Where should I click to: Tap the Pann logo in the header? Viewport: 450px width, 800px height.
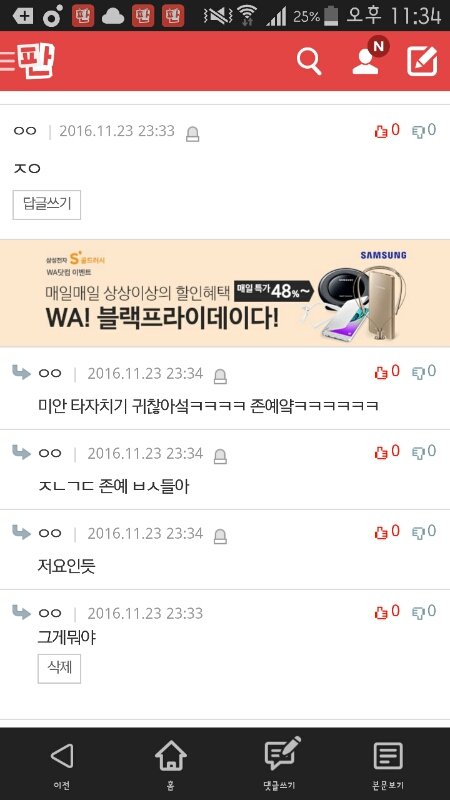coord(36,60)
